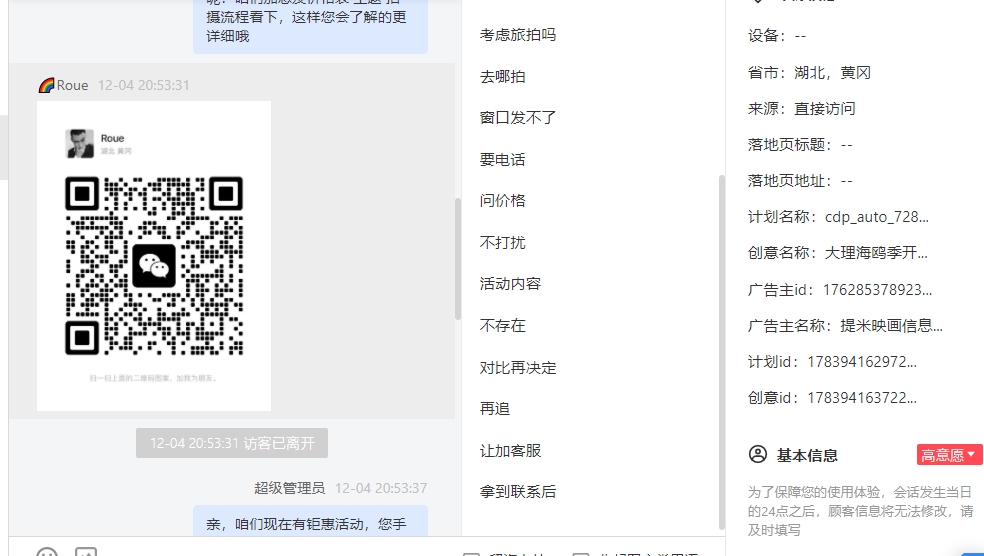Click the 计划id value

[x=862, y=362]
